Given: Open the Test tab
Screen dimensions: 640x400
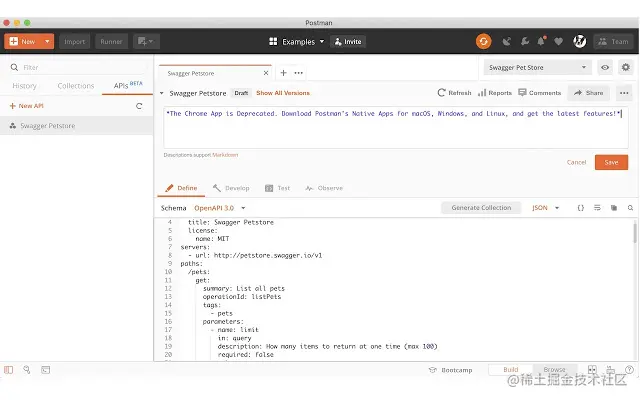Looking at the screenshot, I should [x=278, y=188].
